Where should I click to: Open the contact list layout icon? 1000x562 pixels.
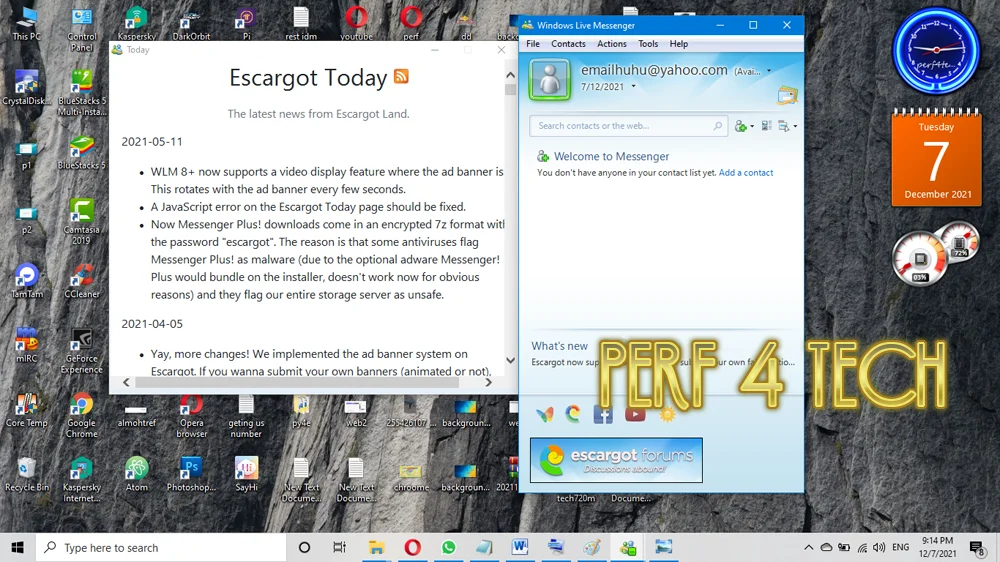pyautogui.click(x=767, y=126)
